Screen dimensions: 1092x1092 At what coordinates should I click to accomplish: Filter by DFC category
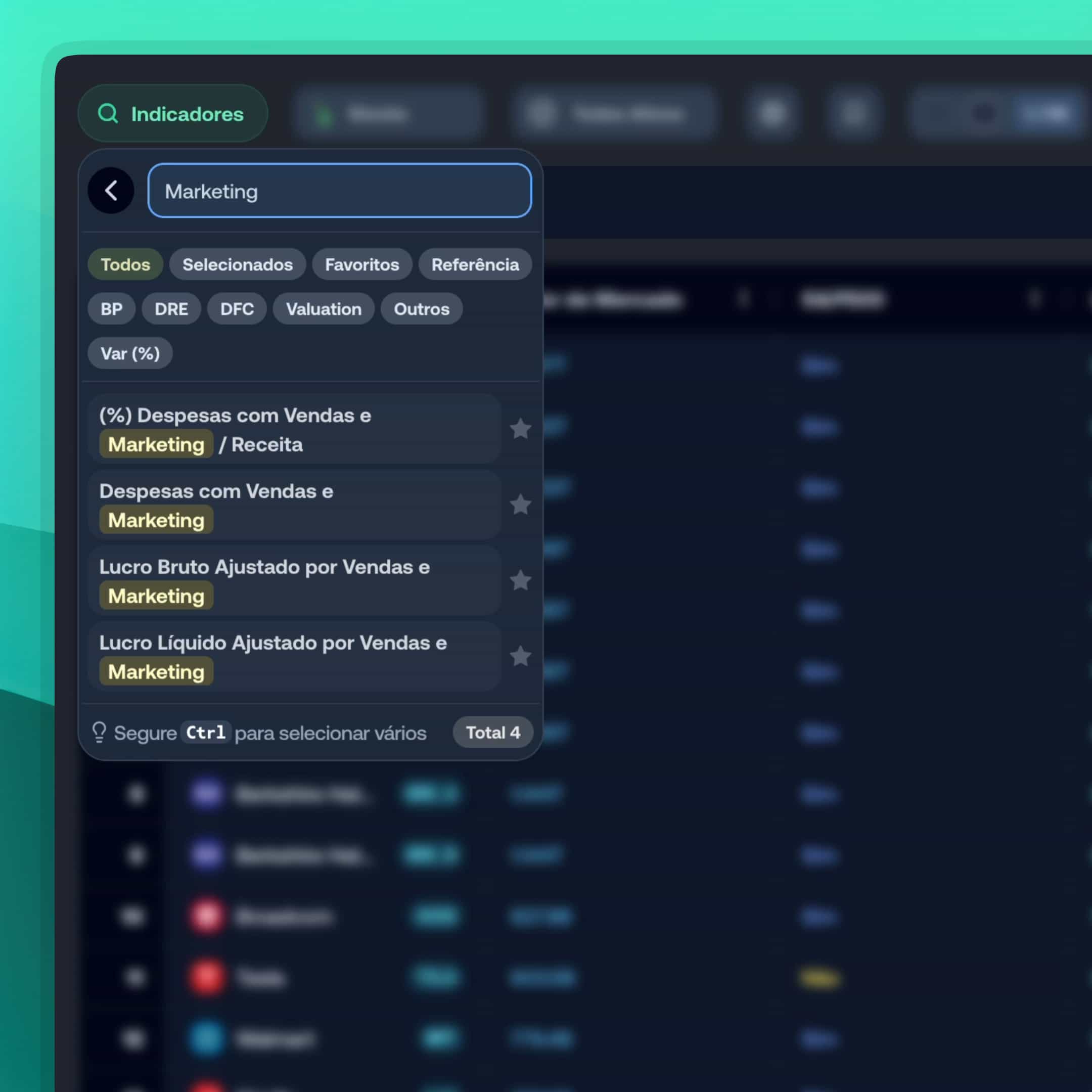pos(237,308)
